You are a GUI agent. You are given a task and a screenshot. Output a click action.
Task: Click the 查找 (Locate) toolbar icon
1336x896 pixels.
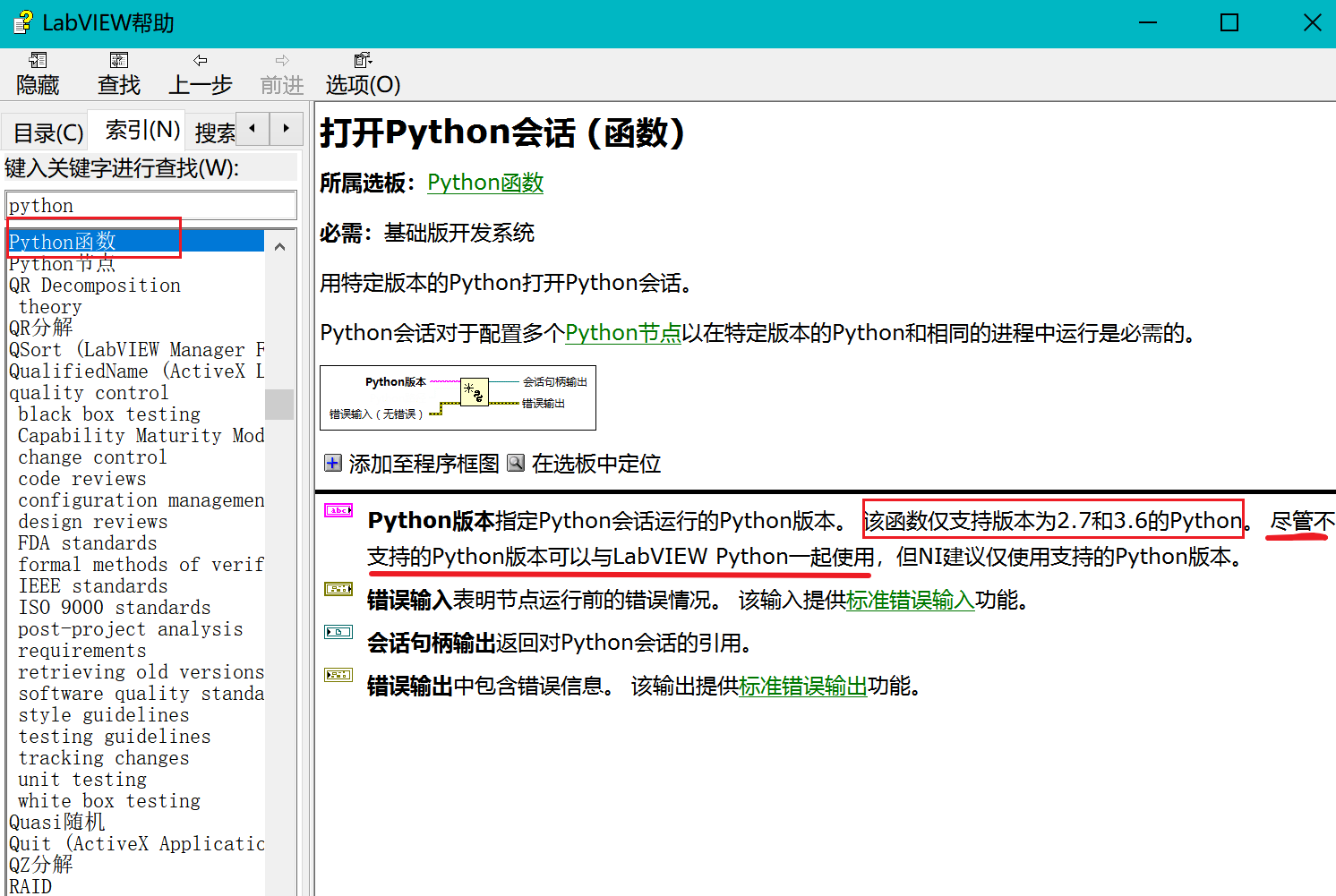click(118, 61)
